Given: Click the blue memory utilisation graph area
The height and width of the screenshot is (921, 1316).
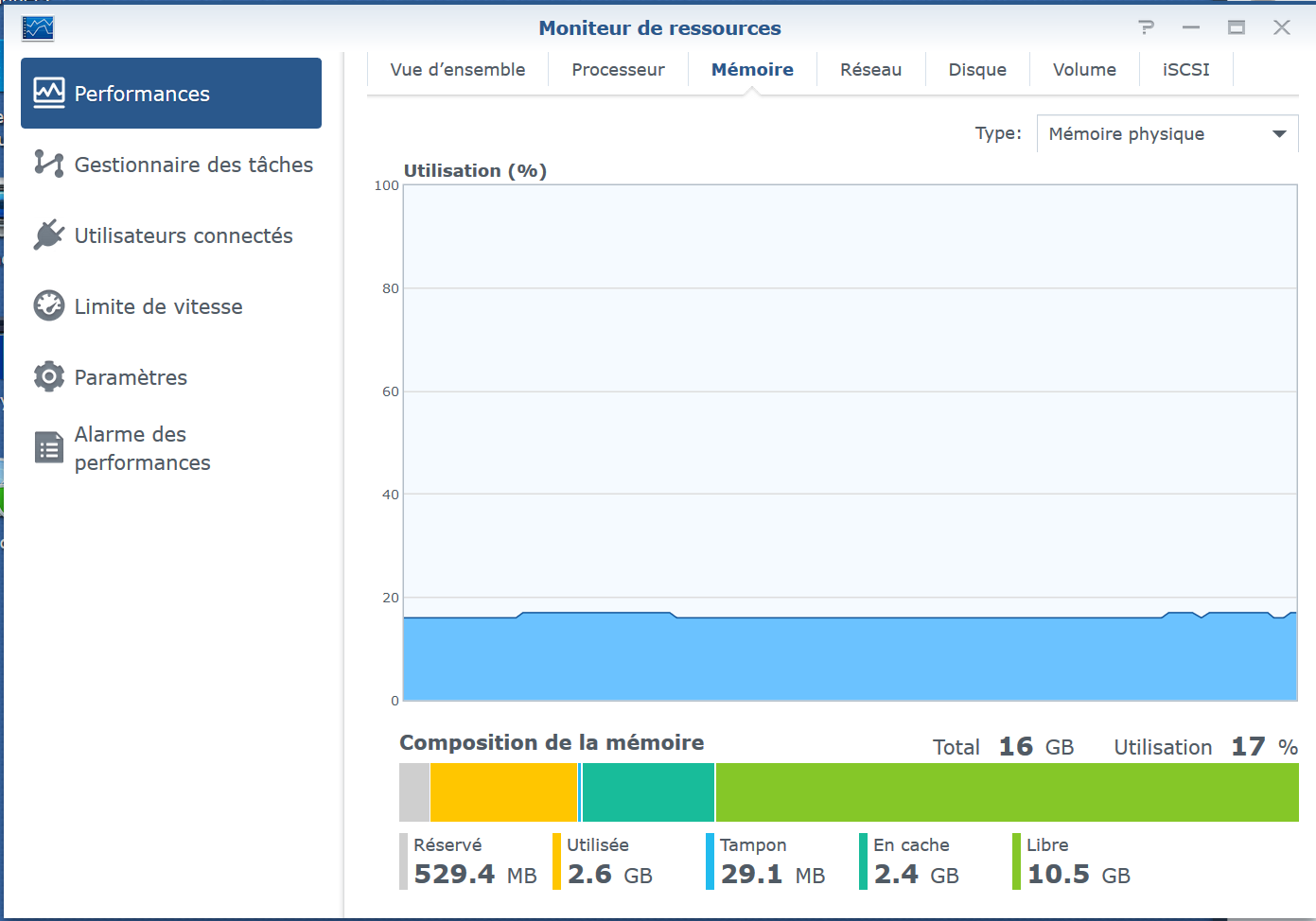Looking at the screenshot, I should tap(850, 659).
